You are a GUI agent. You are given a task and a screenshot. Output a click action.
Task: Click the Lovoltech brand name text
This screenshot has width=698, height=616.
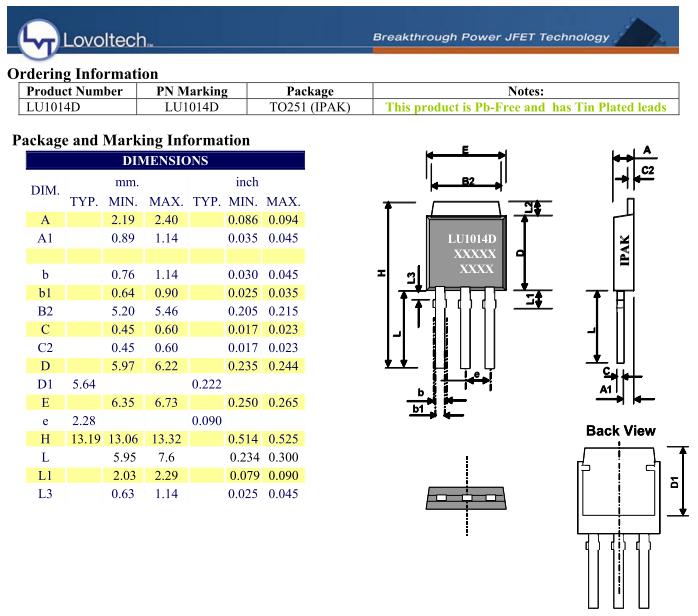click(x=107, y=40)
